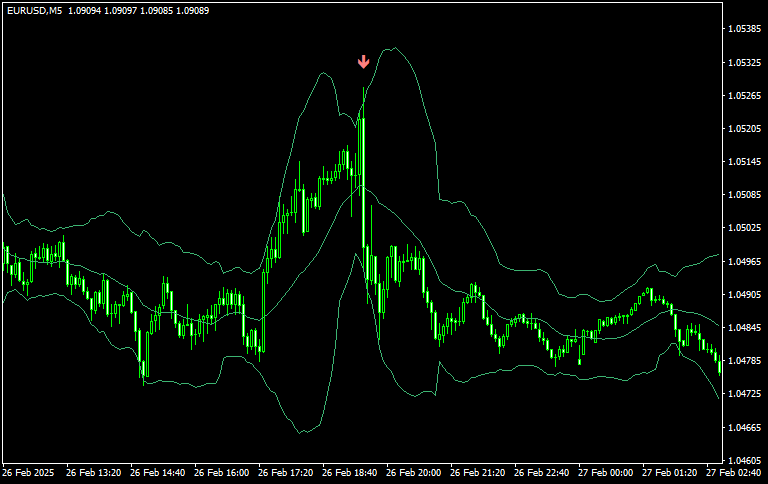Click the 27 Feb 00:00 time marker

tap(605, 472)
